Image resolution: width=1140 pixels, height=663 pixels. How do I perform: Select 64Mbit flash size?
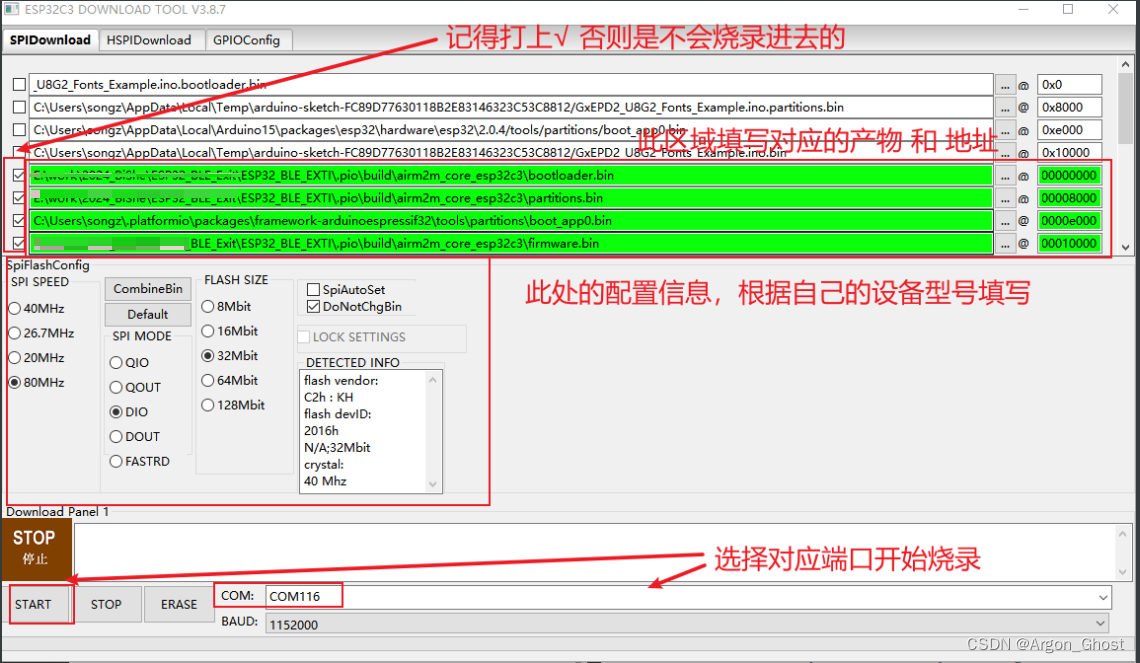(x=208, y=381)
